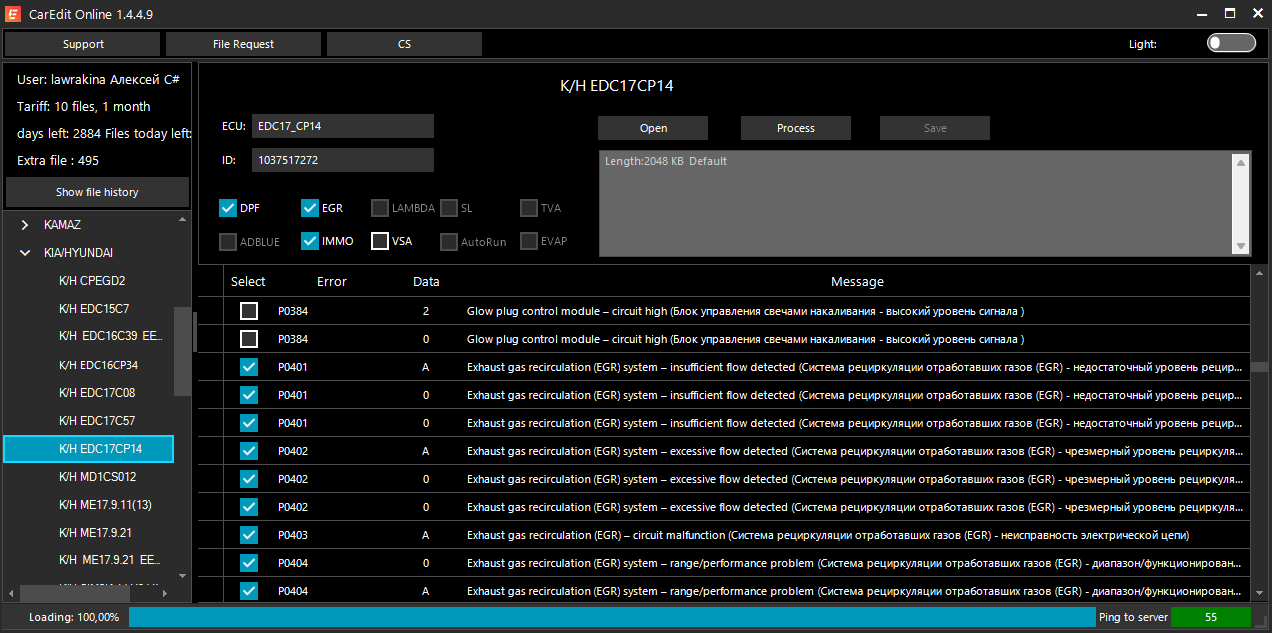Expand the KAMAZ tree node
This screenshot has height=633, width=1272.
tap(25, 225)
